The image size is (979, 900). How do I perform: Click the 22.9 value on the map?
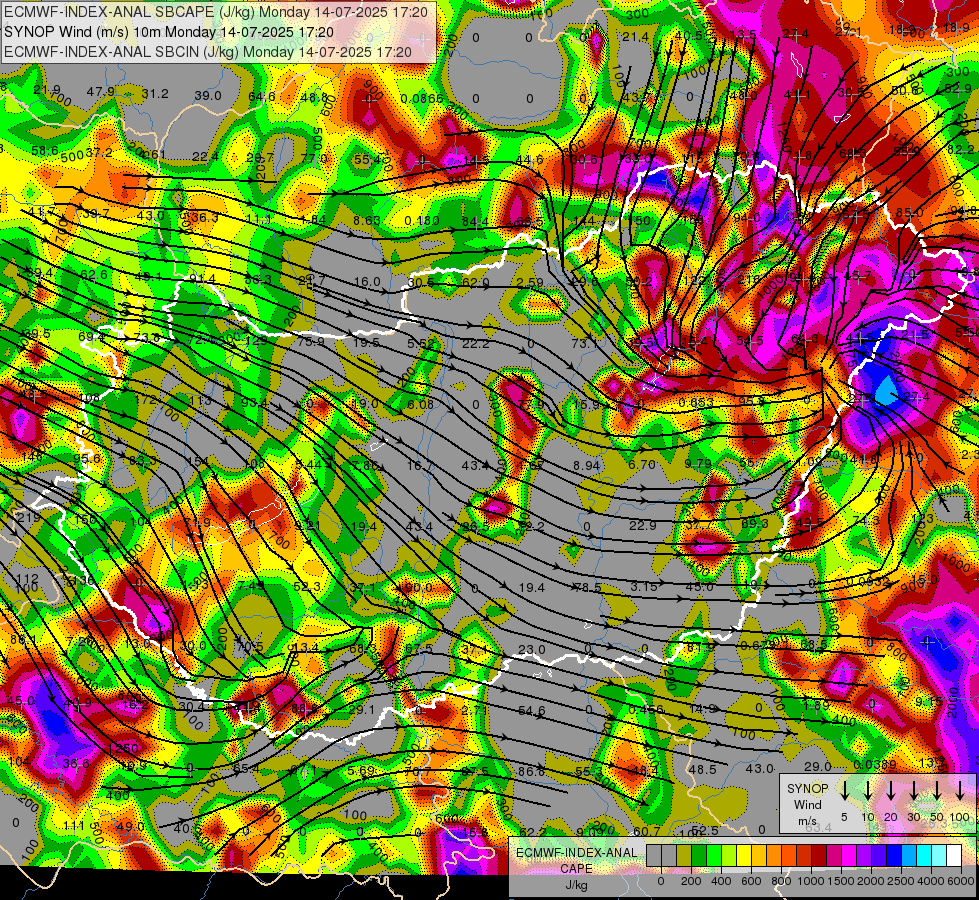click(x=642, y=525)
